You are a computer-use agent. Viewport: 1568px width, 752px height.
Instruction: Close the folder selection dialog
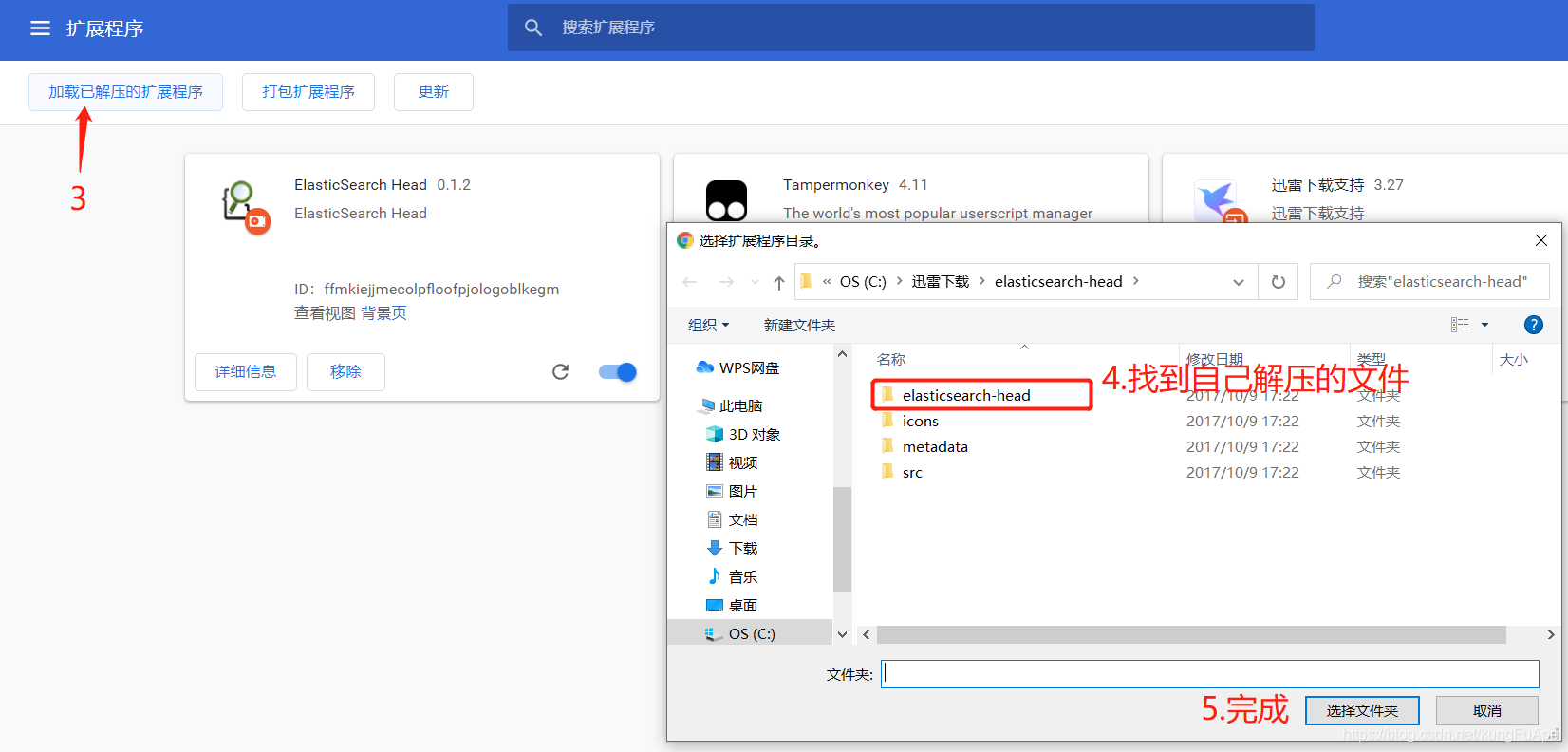1541,240
